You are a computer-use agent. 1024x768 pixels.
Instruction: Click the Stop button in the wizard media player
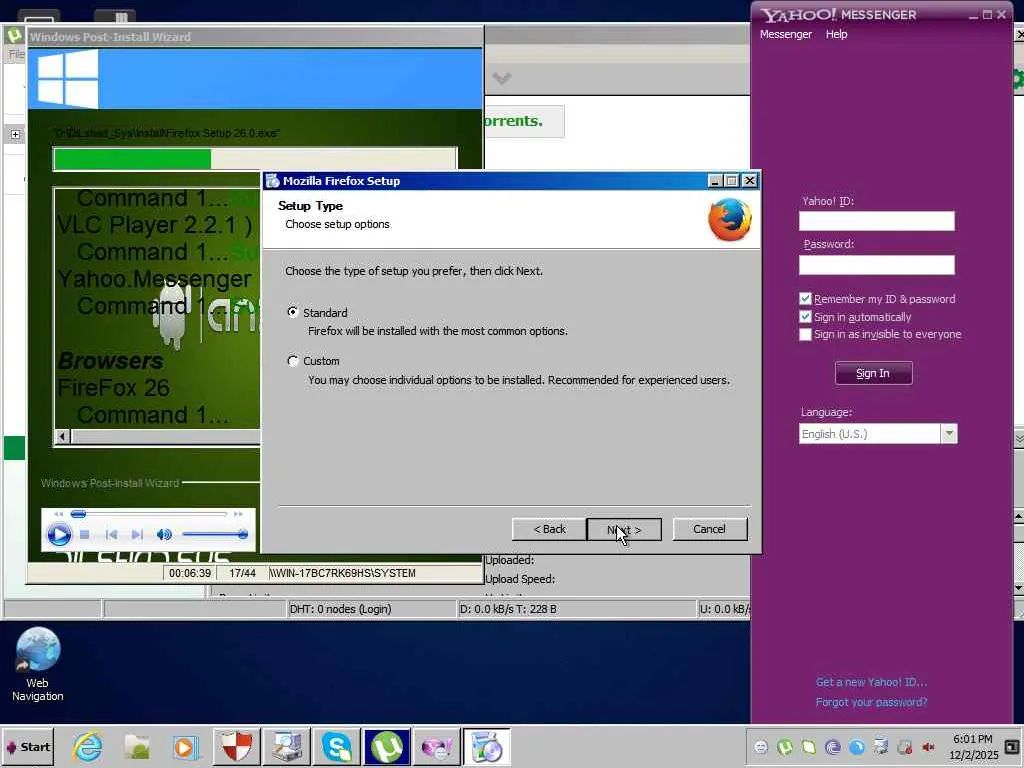pyautogui.click(x=84, y=535)
